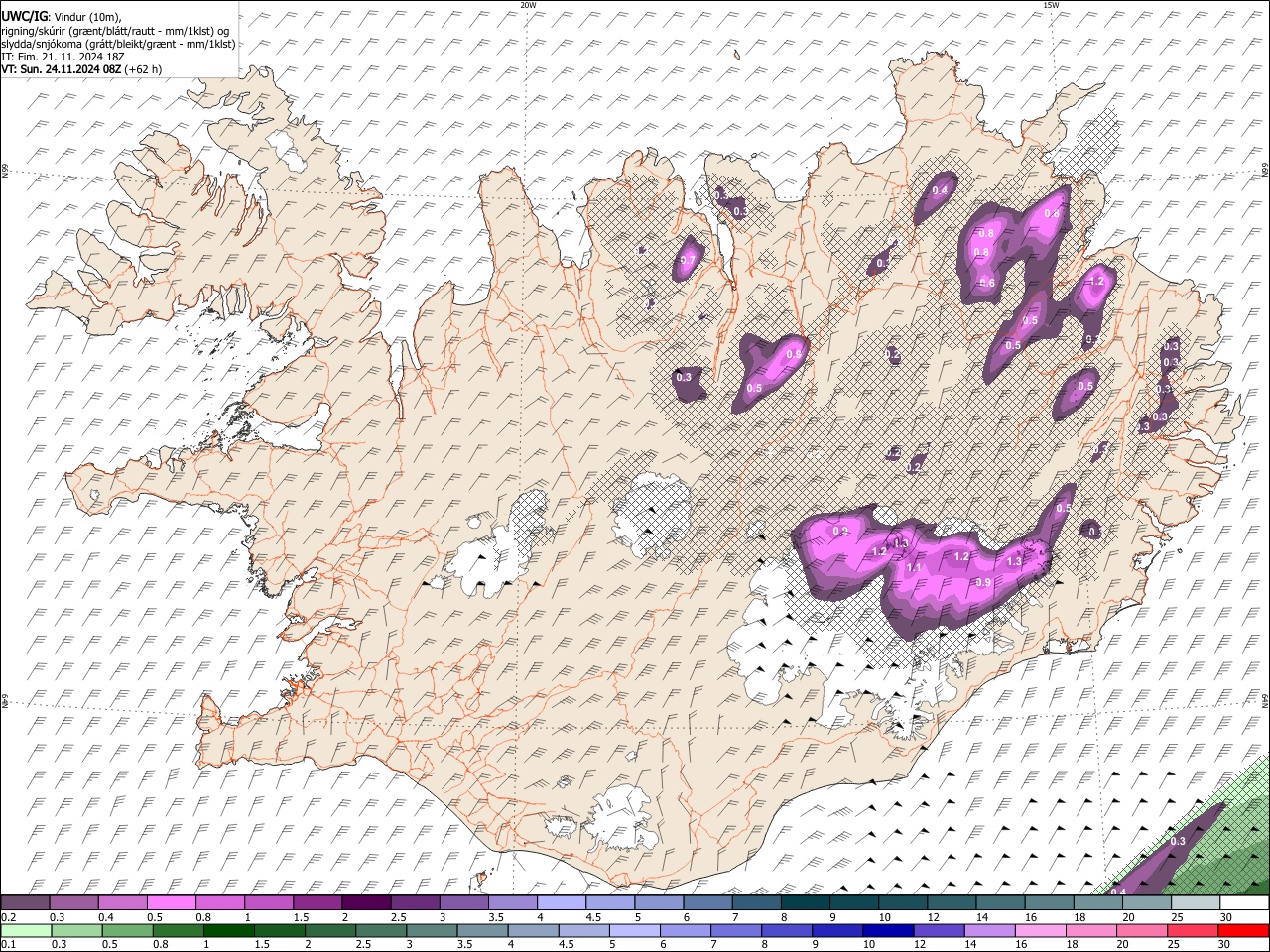Select the dark green rain swatch at 1
Screen dimensions: 1270x952
coord(228,930)
